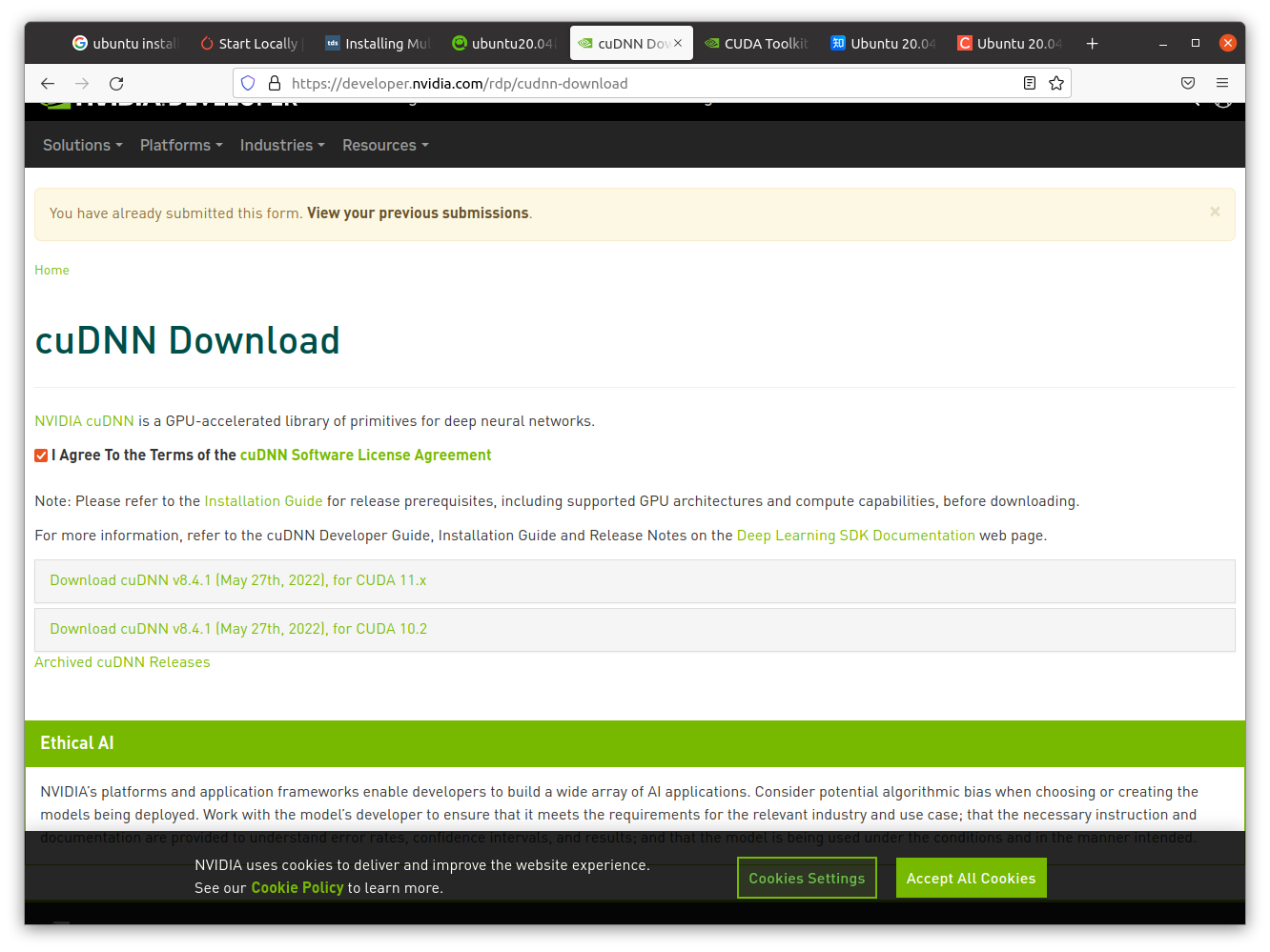
Task: Open the Industries menu
Action: [281, 145]
